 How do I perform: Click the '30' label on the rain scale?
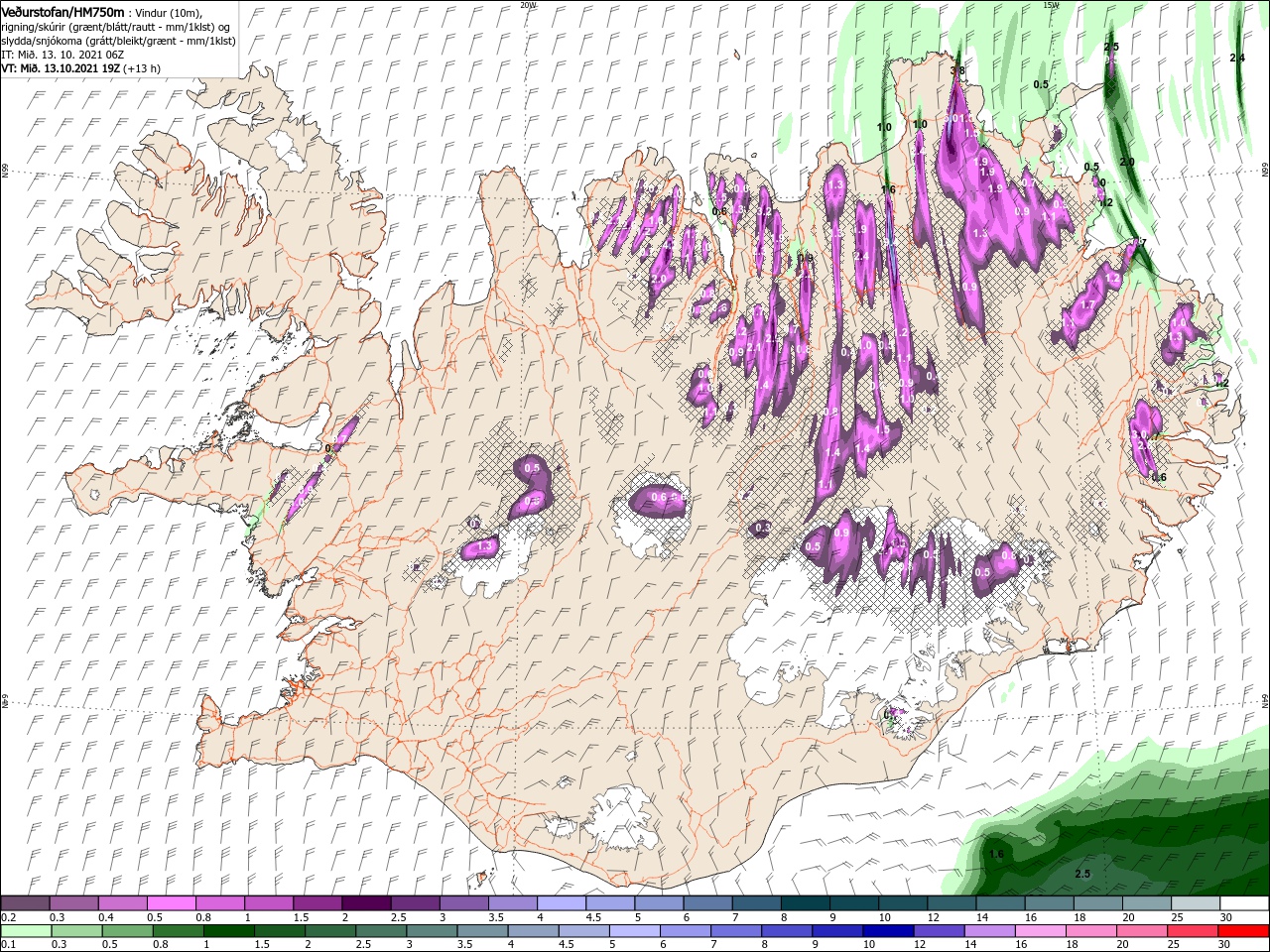coord(1225,945)
